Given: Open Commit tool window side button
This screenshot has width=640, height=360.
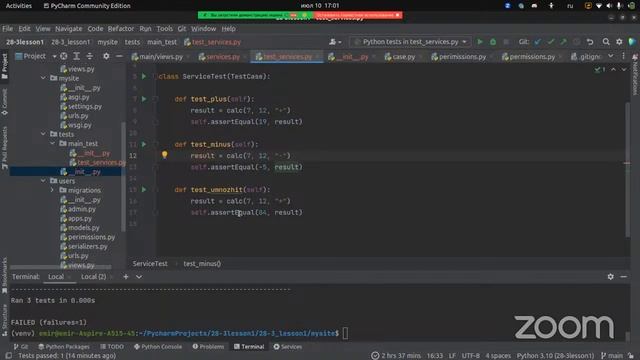Looking at the screenshot, I should [4, 102].
